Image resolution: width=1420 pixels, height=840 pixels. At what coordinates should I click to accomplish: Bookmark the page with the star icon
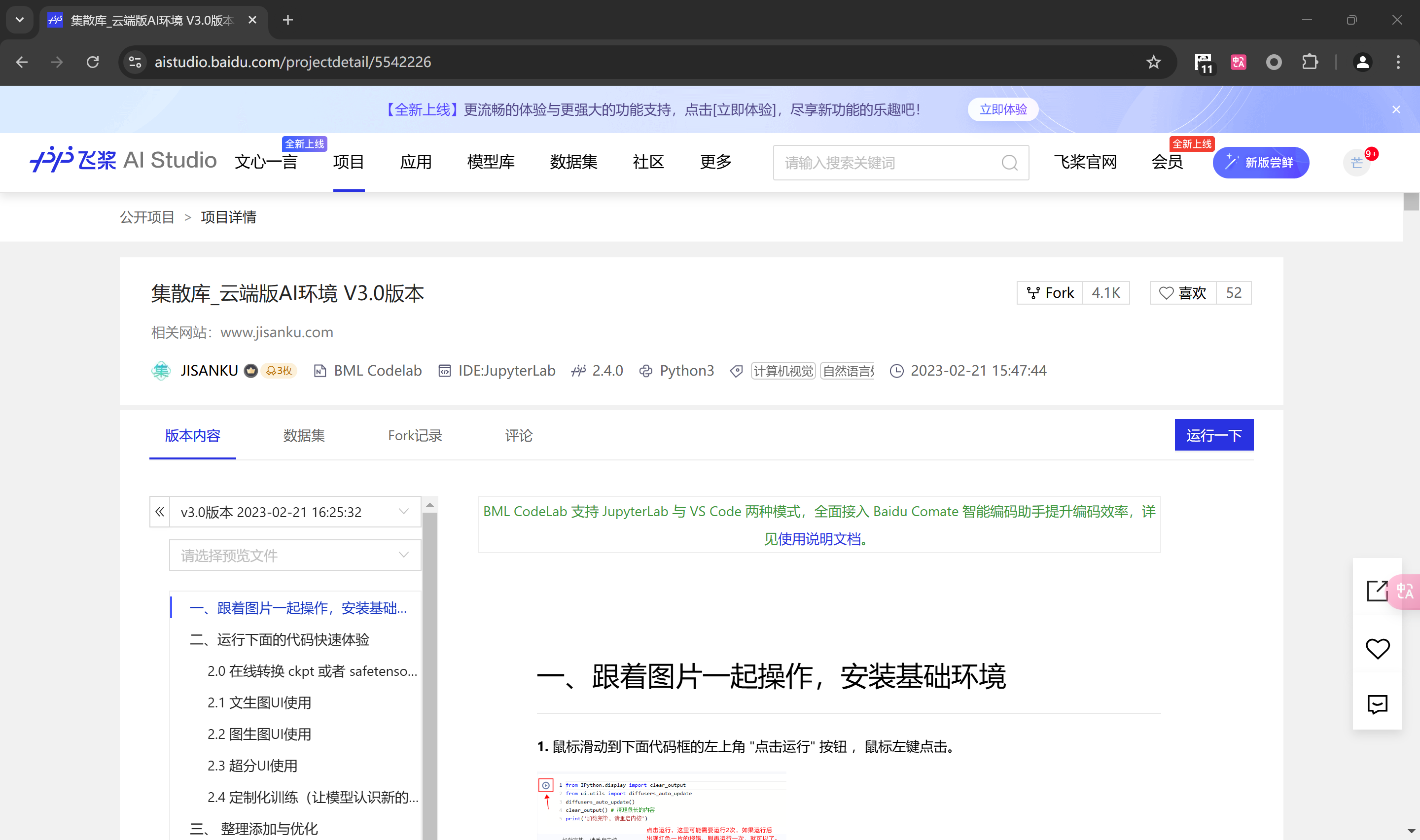point(1153,62)
